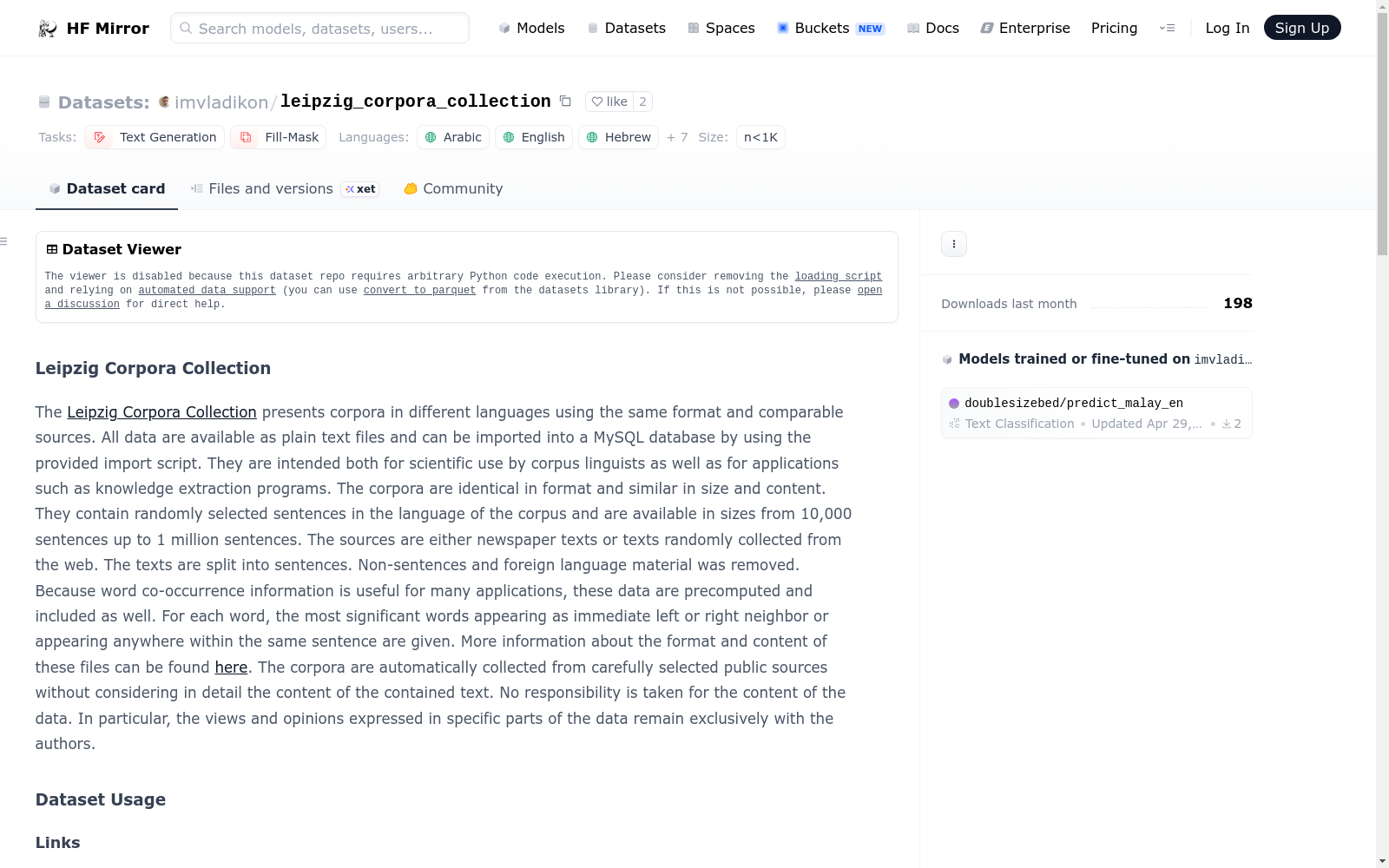The width and height of the screenshot is (1389, 868).
Task: Open the Models nav item
Action: point(531,29)
